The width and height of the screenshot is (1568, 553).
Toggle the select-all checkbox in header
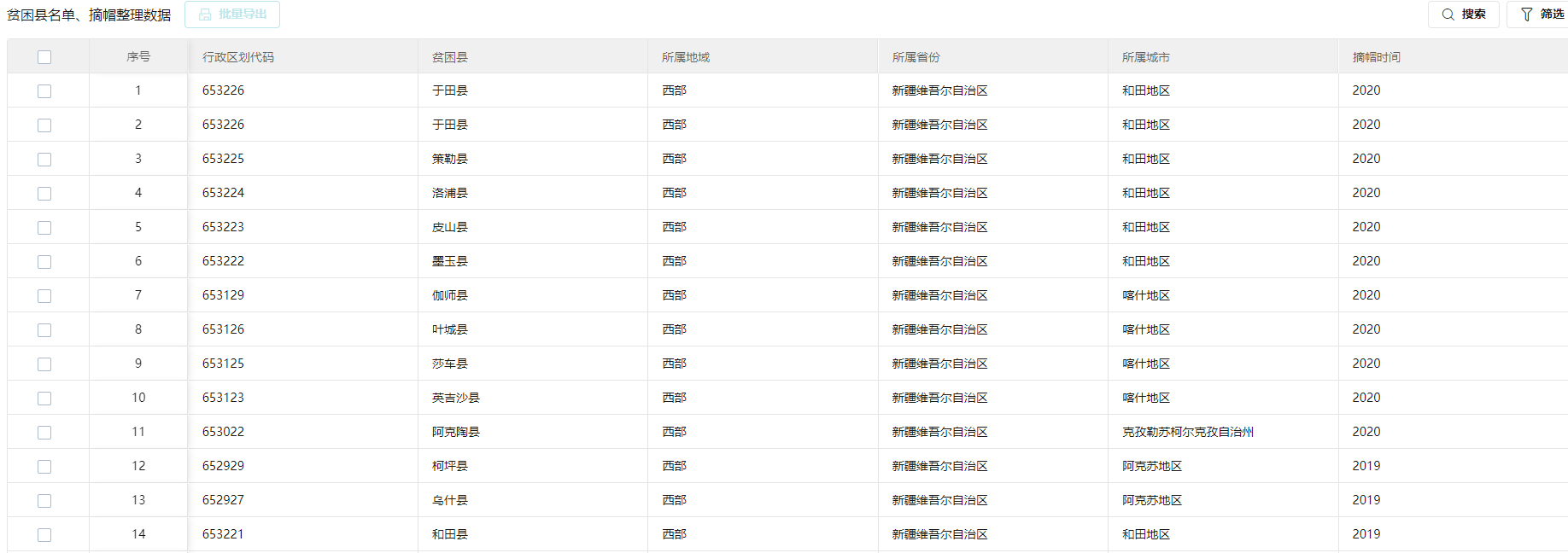44,57
